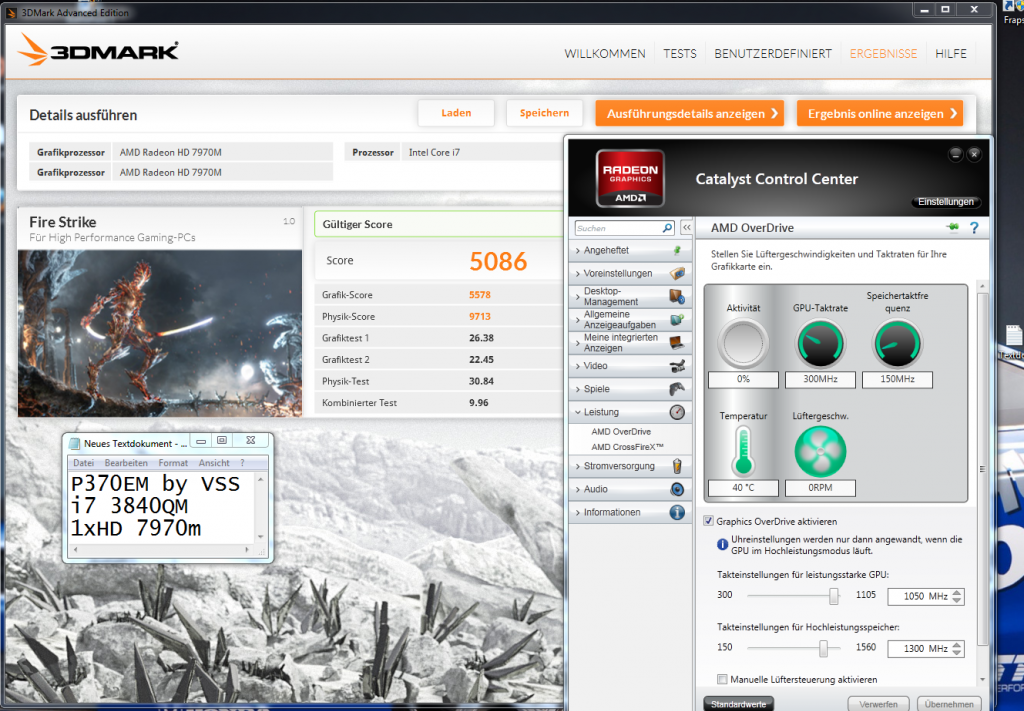
Task: Open the Notepad Bearbeiten menu
Action: point(126,462)
